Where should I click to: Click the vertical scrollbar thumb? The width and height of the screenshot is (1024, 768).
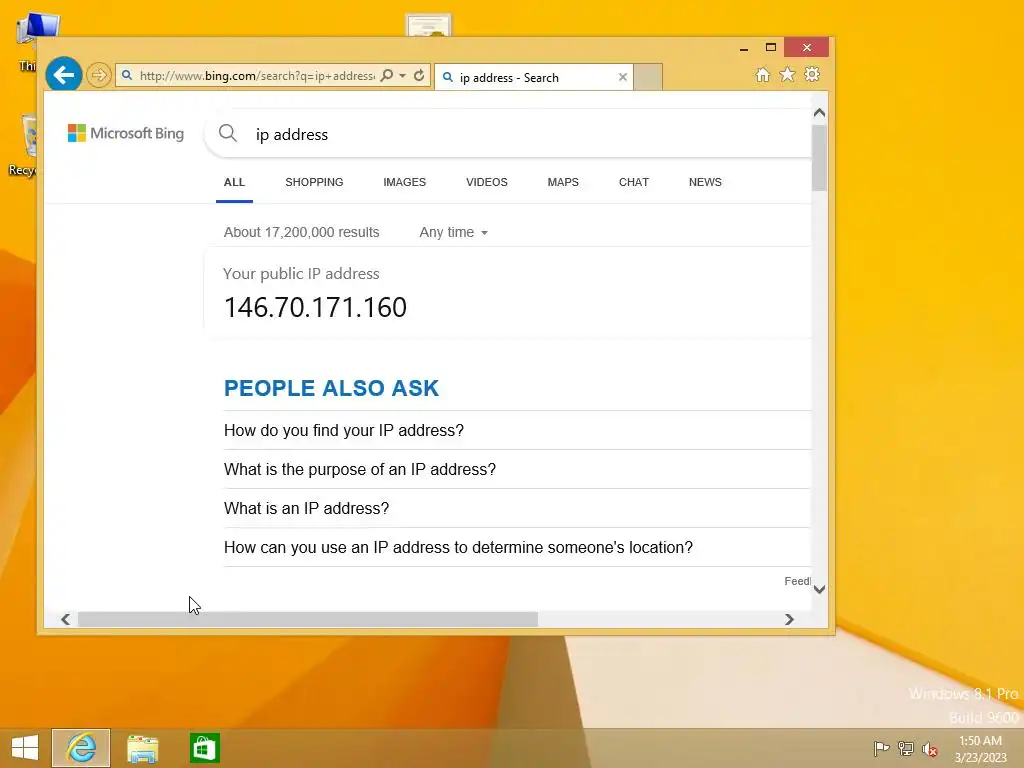820,158
